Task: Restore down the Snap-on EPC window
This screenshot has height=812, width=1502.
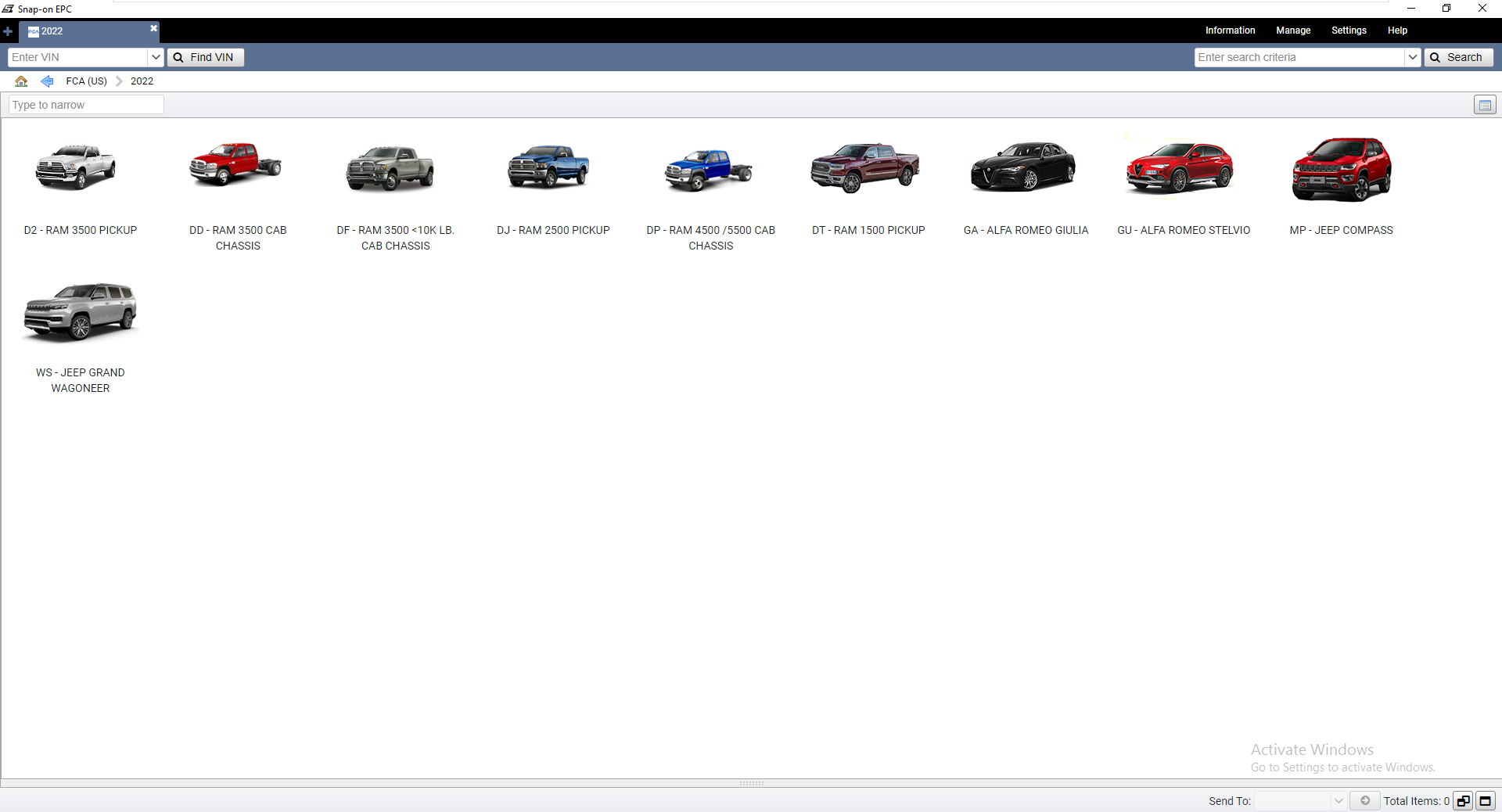Action: point(1446,9)
